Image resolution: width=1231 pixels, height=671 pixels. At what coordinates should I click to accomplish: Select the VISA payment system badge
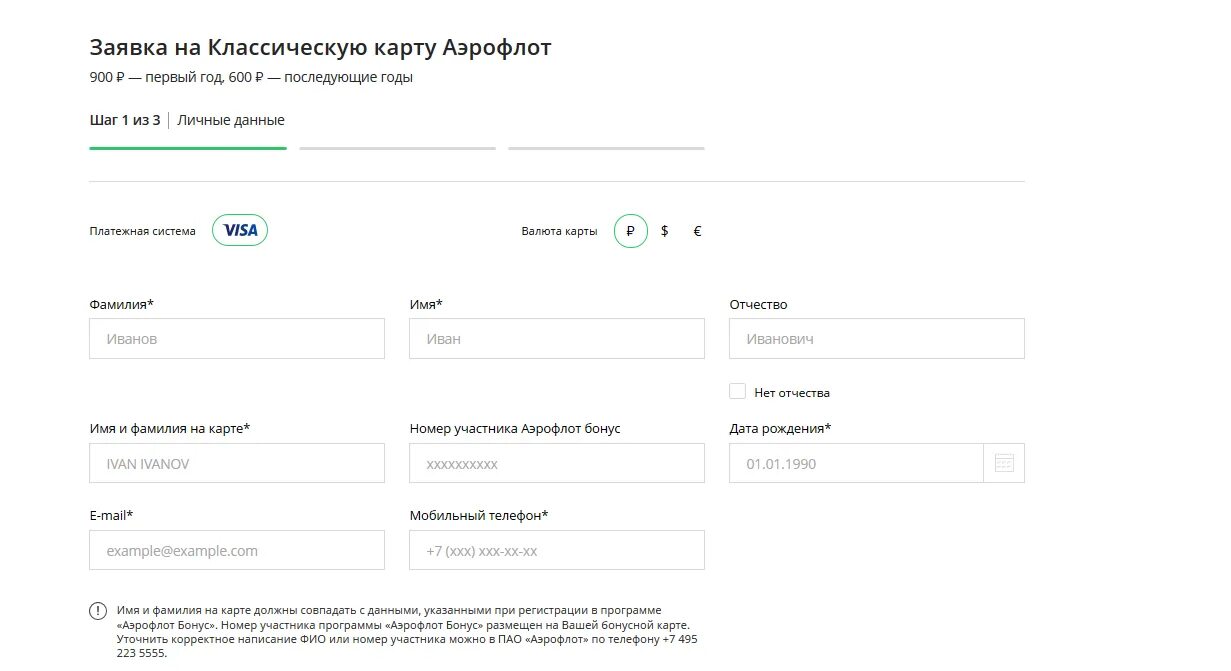click(x=240, y=230)
